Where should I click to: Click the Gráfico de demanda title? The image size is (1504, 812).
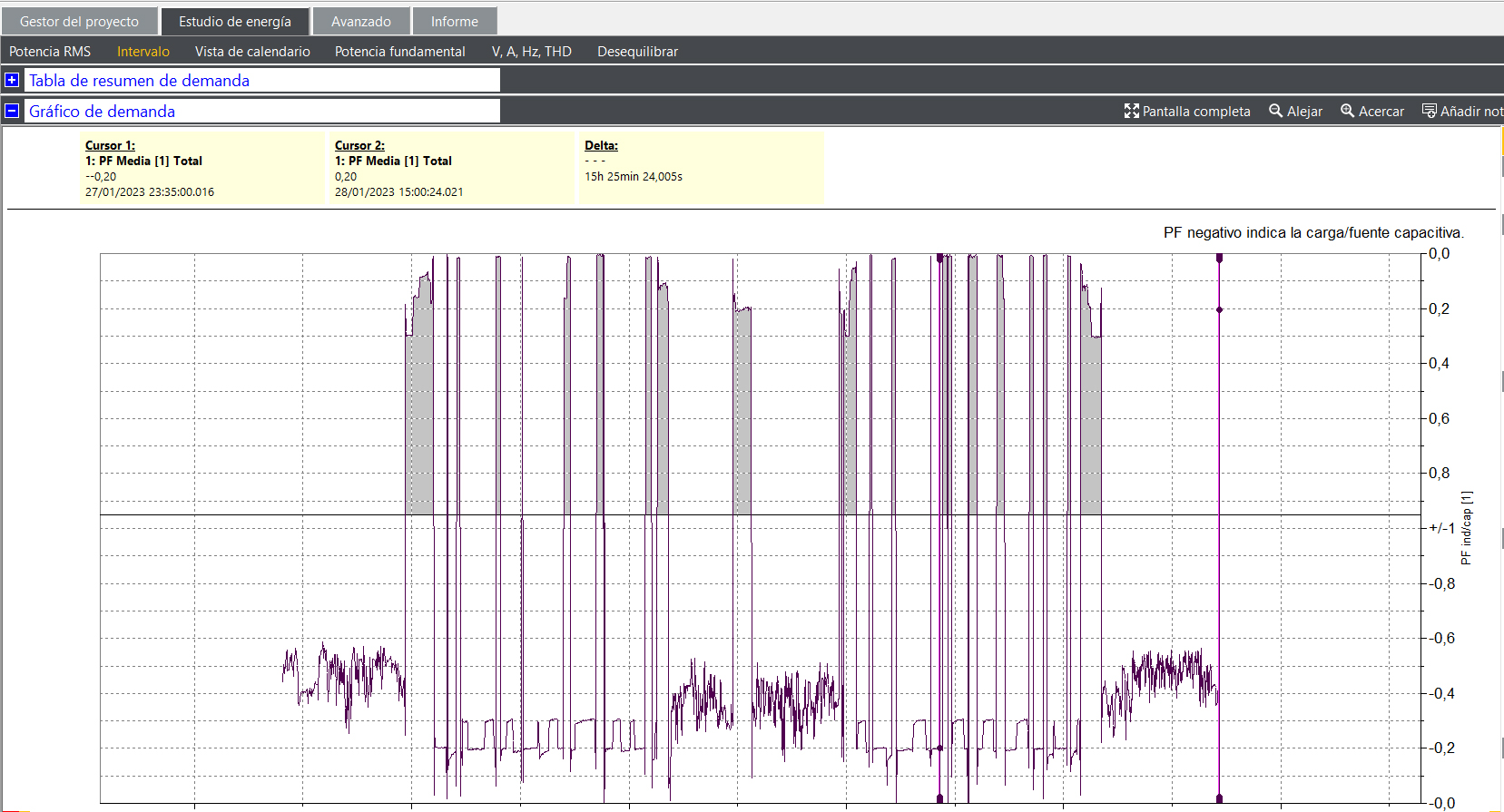pyautogui.click(x=102, y=112)
